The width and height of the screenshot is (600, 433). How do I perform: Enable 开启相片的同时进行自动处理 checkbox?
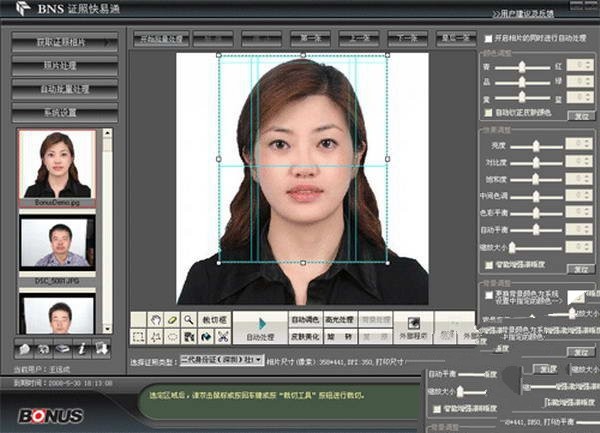[x=488, y=38]
